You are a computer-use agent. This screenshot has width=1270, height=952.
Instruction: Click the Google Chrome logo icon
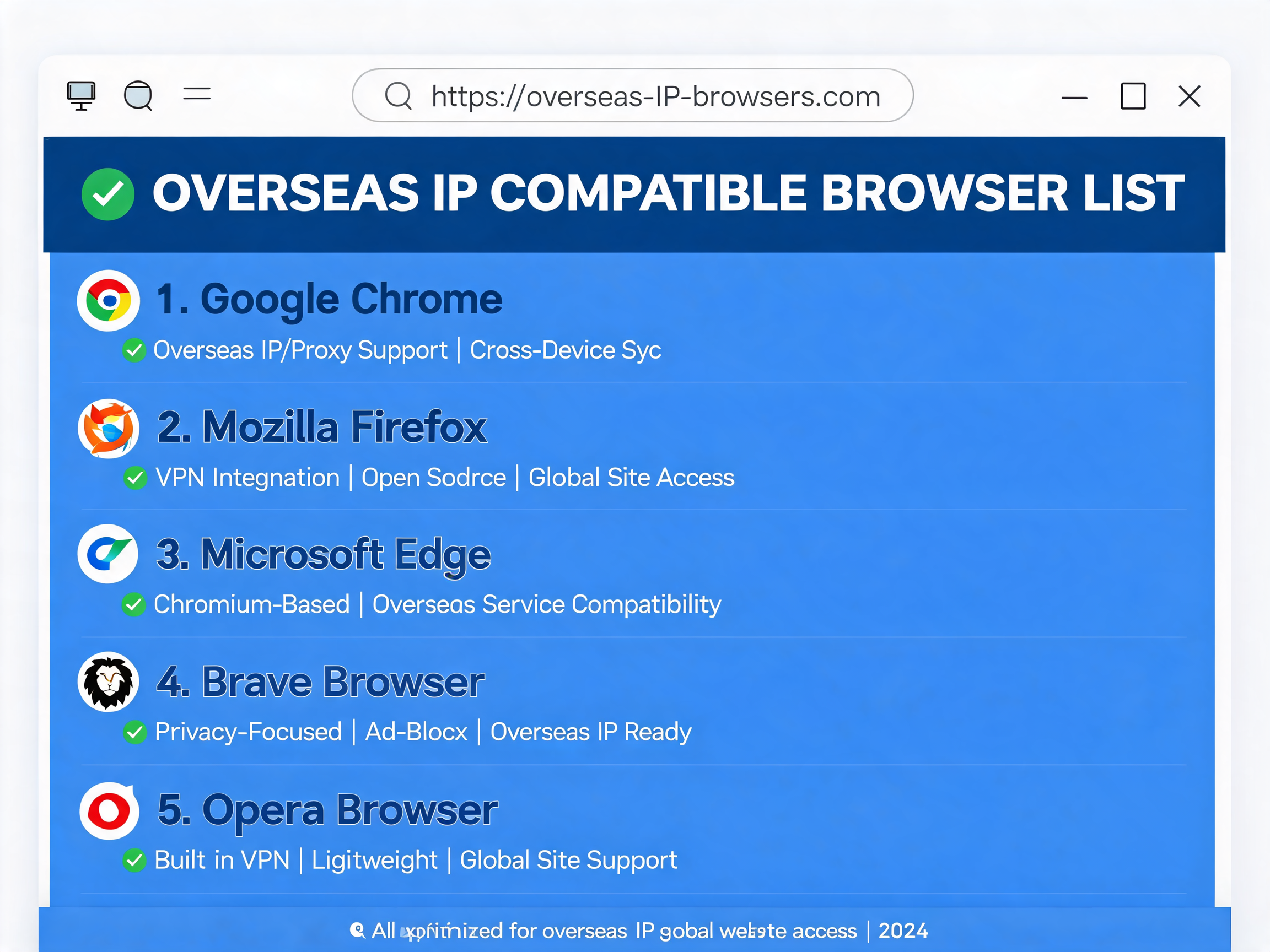[x=109, y=300]
